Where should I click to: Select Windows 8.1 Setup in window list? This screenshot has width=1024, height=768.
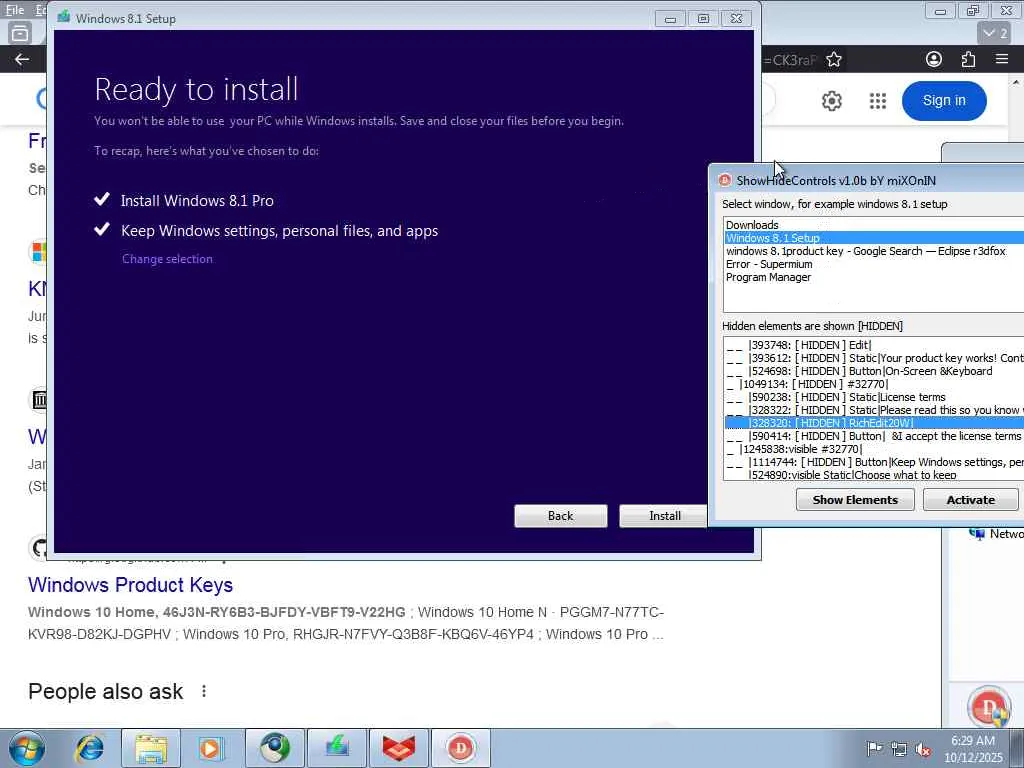click(x=874, y=238)
